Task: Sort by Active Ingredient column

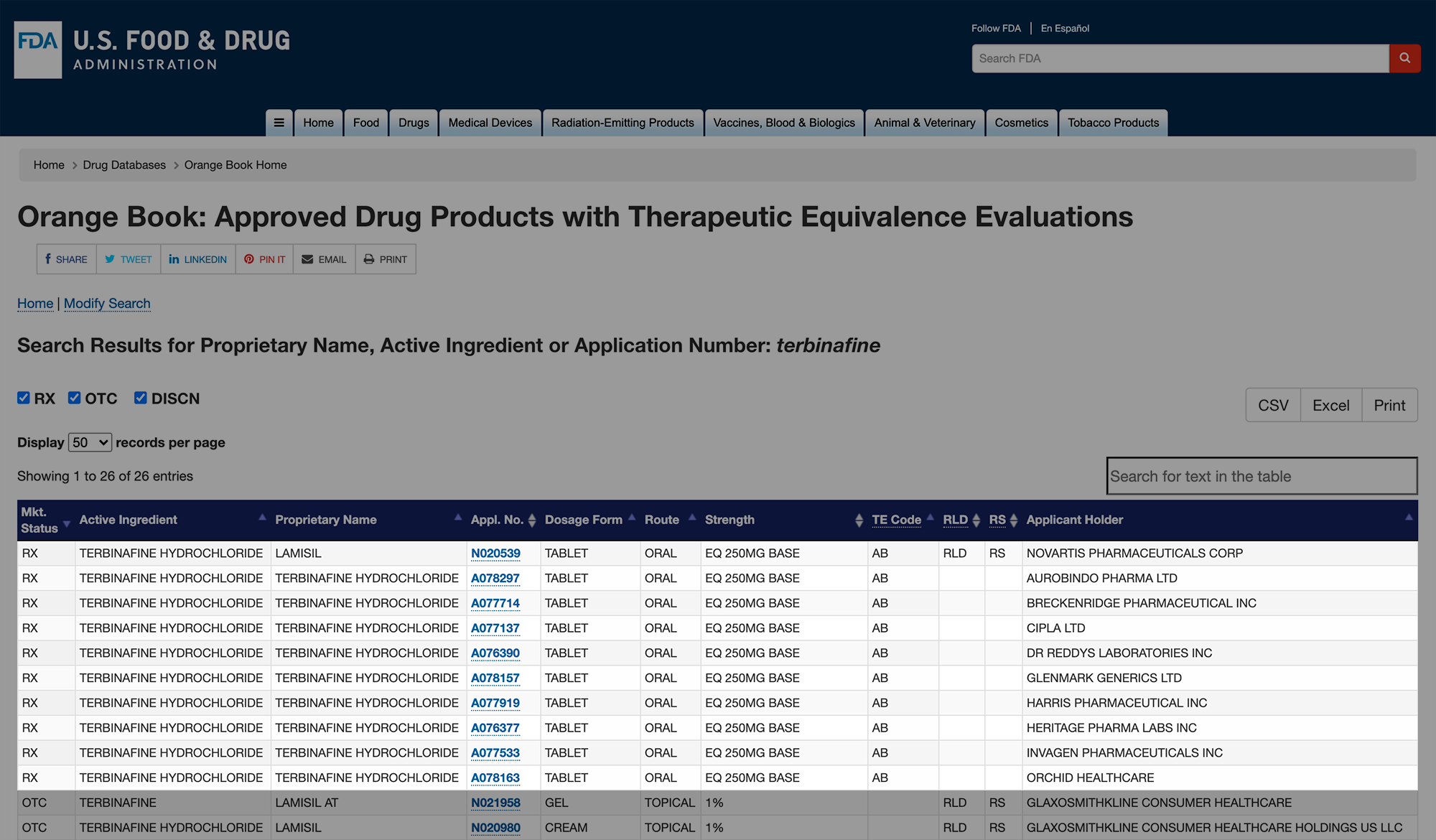Action: click(x=262, y=517)
